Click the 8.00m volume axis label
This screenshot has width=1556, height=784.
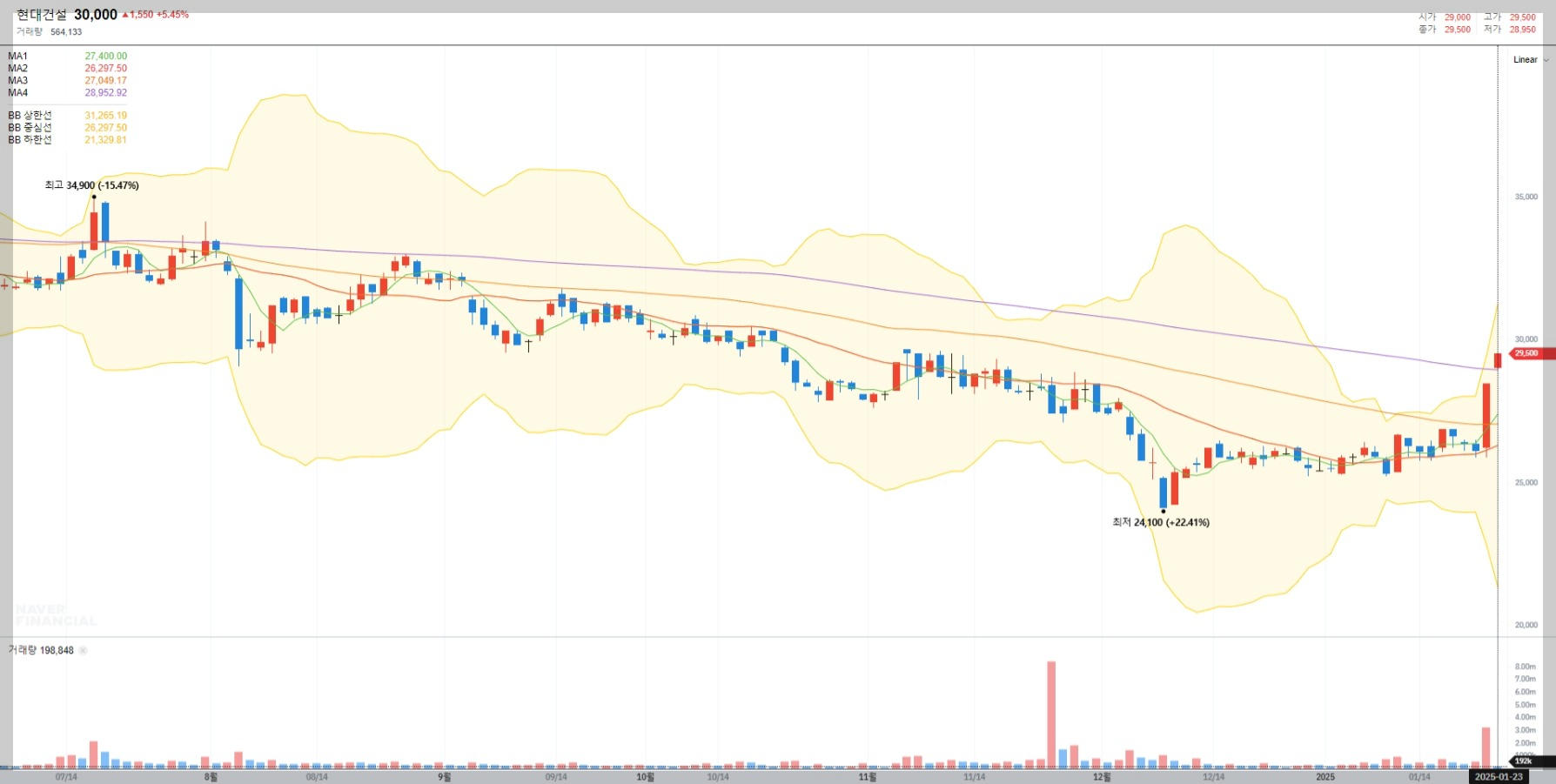[1525, 667]
